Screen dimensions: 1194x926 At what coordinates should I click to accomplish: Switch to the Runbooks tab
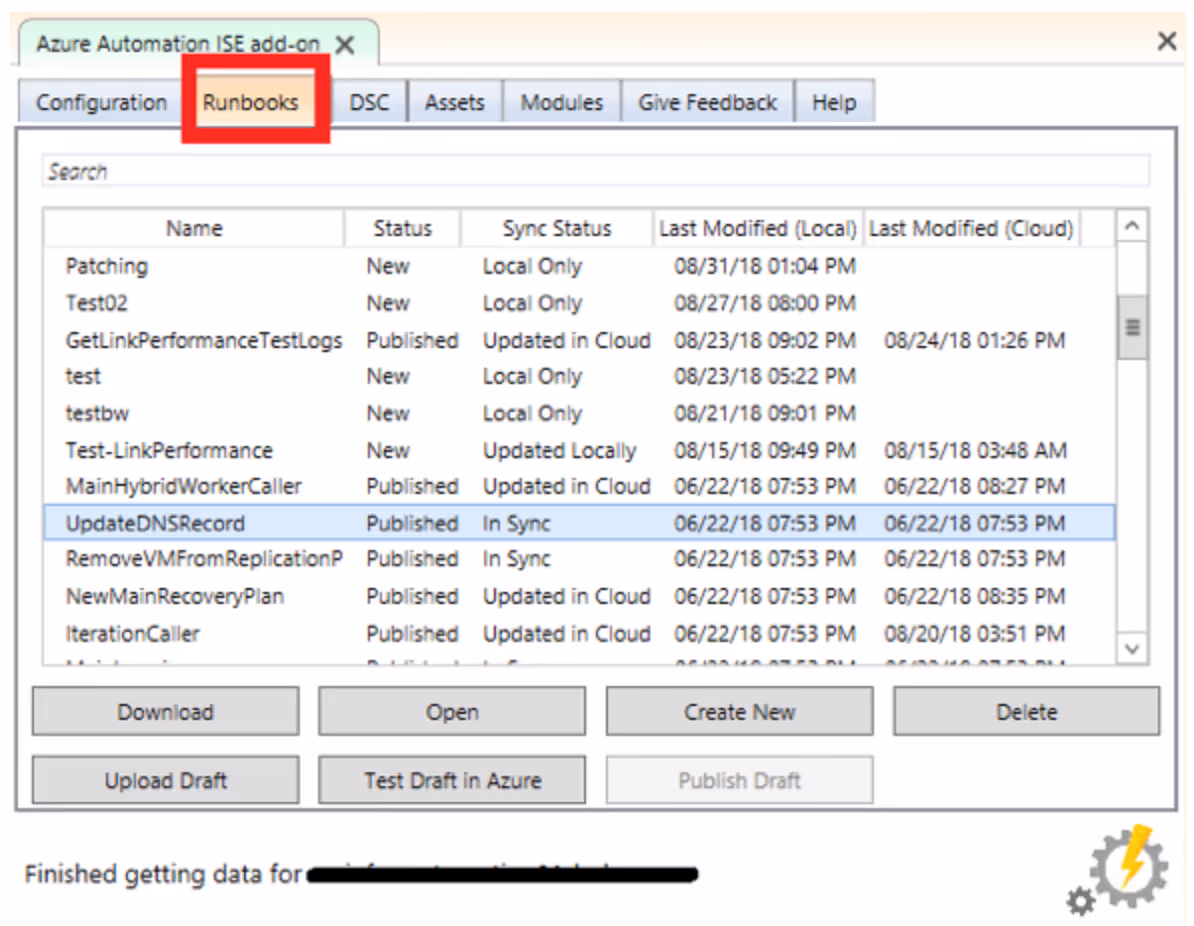pyautogui.click(x=251, y=102)
